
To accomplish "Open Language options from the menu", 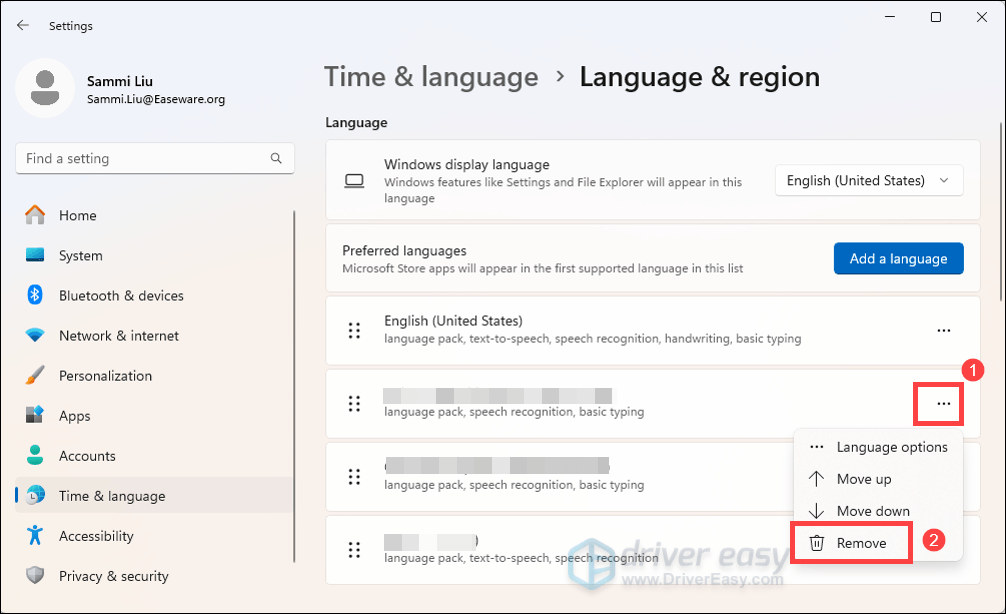I will coord(891,447).
